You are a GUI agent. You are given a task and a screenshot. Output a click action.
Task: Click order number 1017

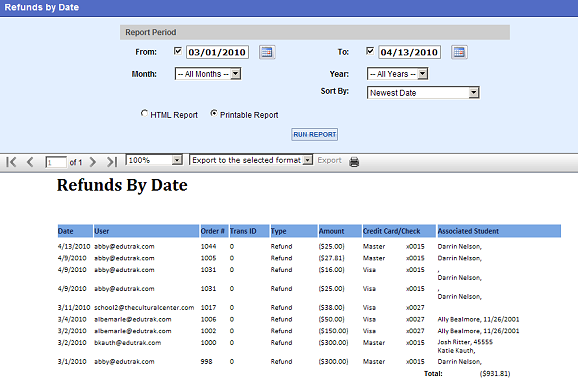click(x=208, y=307)
